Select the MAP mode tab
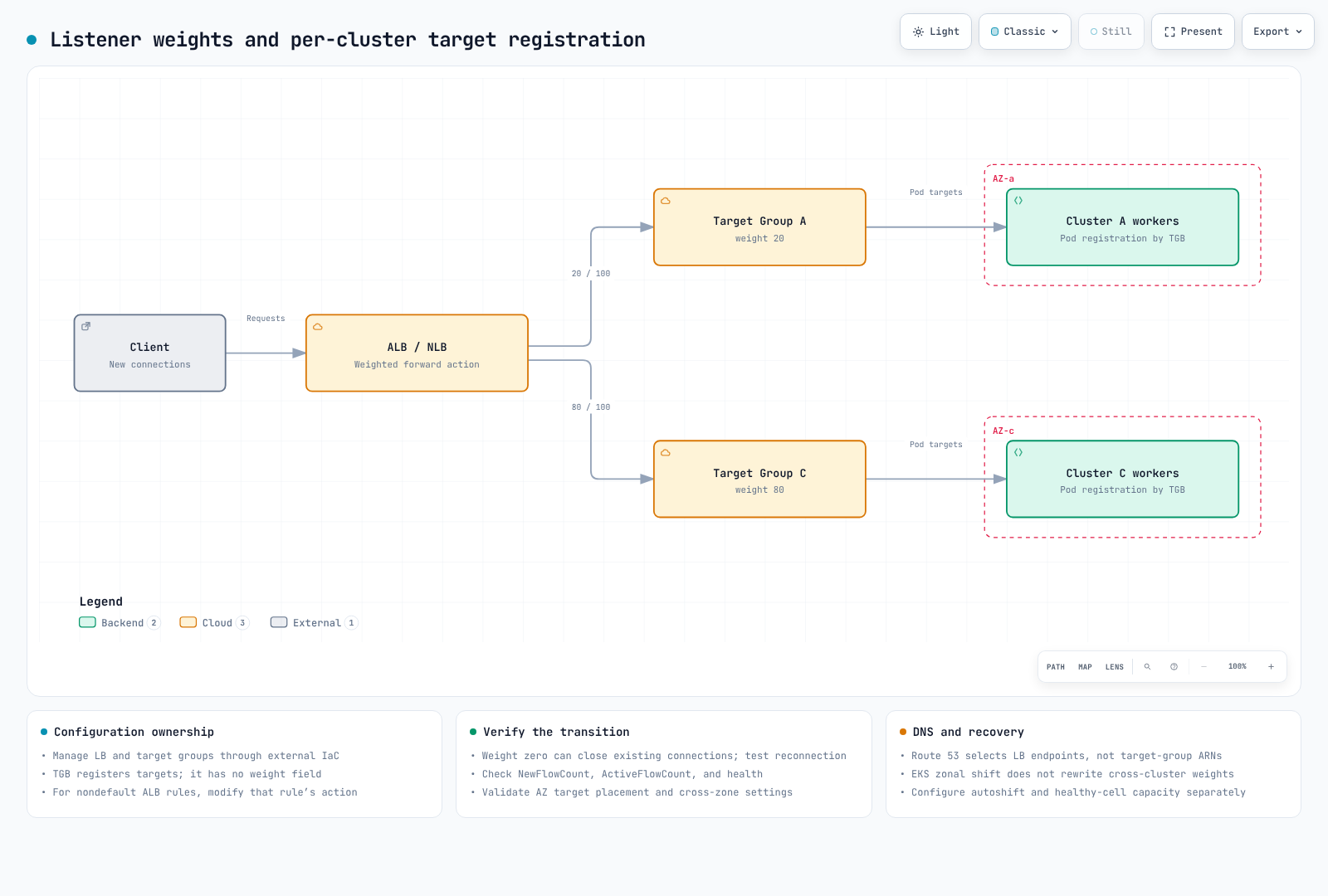Image resolution: width=1328 pixels, height=896 pixels. [1085, 667]
